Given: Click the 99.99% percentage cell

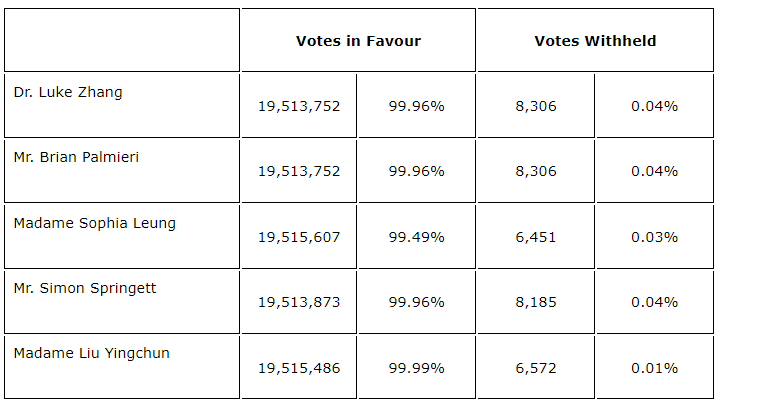Looking at the screenshot, I should click(x=416, y=368).
